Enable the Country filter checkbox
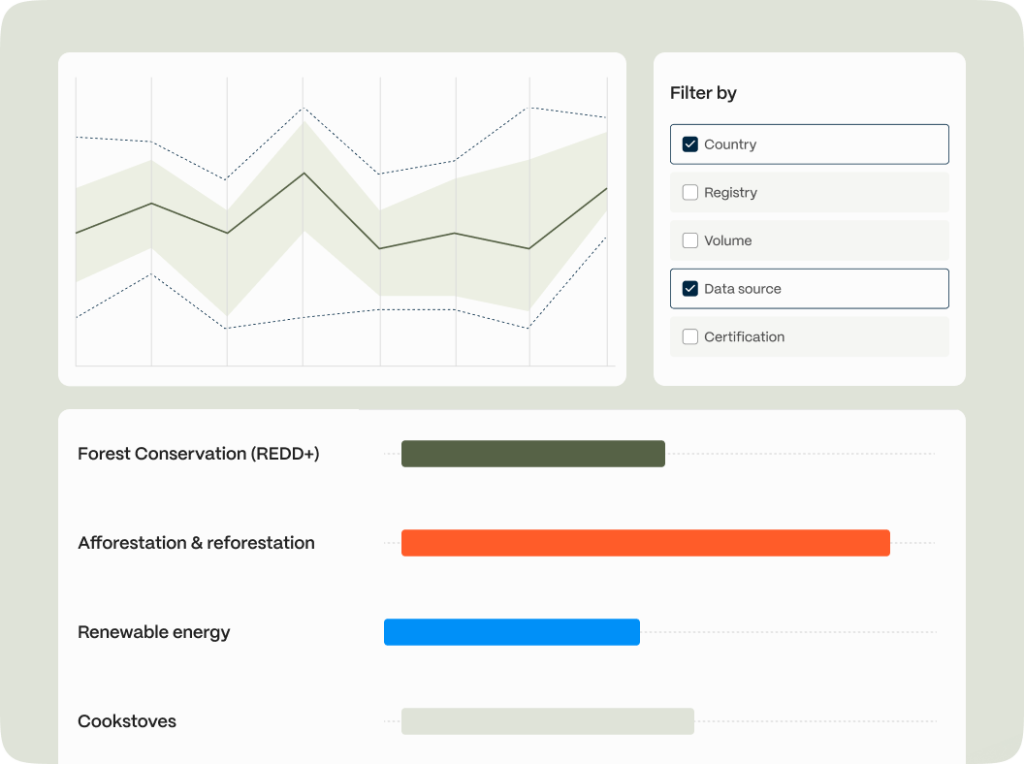The image size is (1024, 764). point(689,143)
